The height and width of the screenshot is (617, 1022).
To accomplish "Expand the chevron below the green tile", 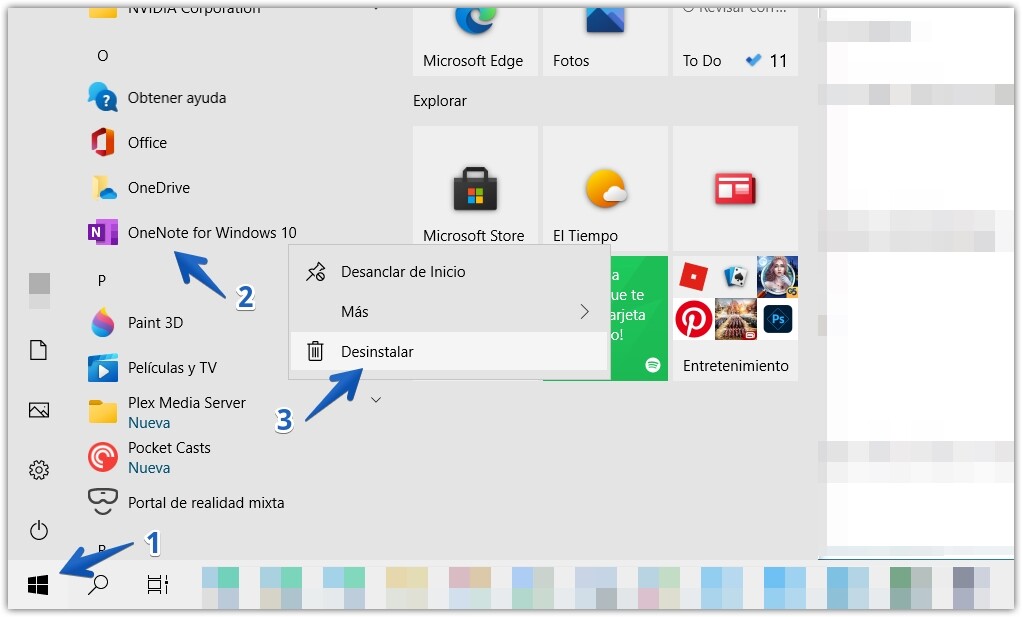I will [376, 398].
